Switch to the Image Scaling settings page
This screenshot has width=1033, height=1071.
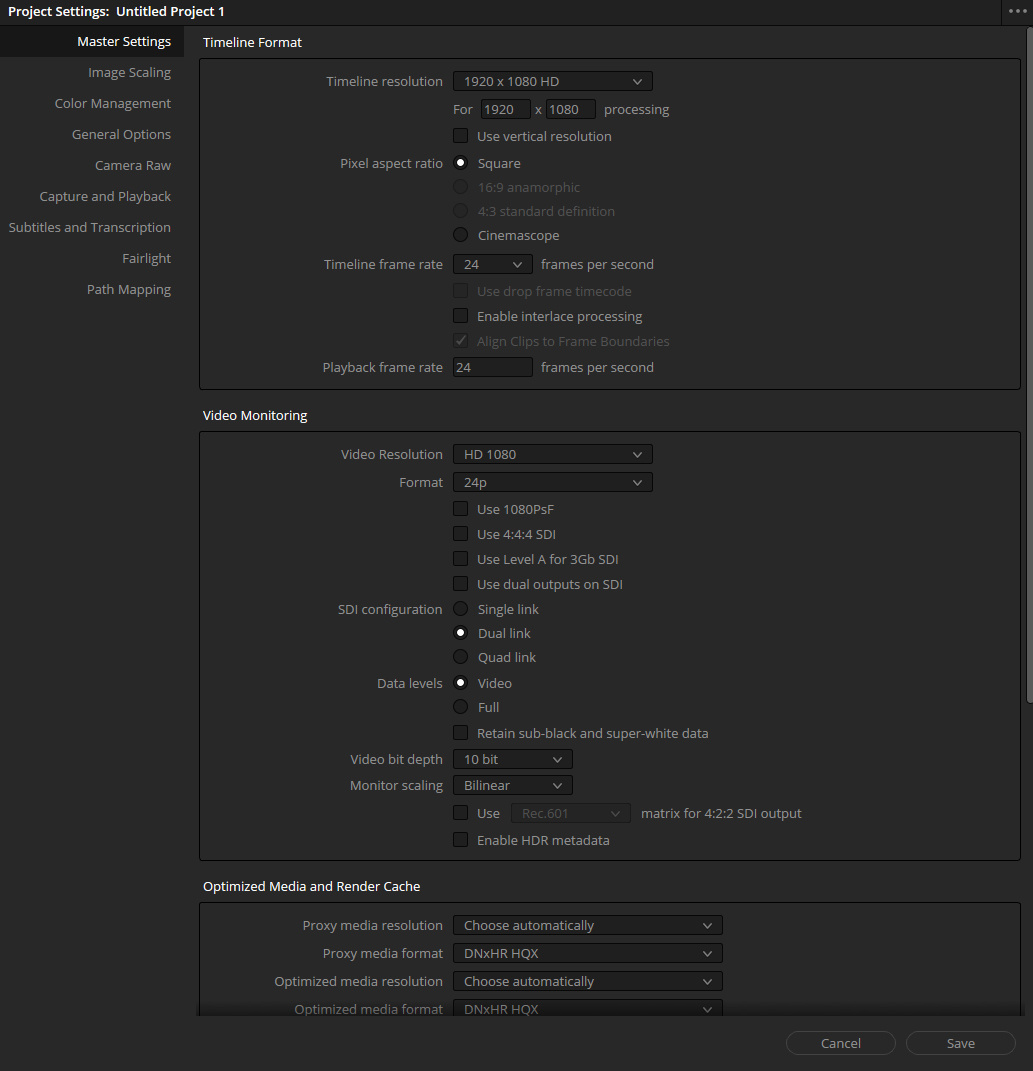coord(129,72)
